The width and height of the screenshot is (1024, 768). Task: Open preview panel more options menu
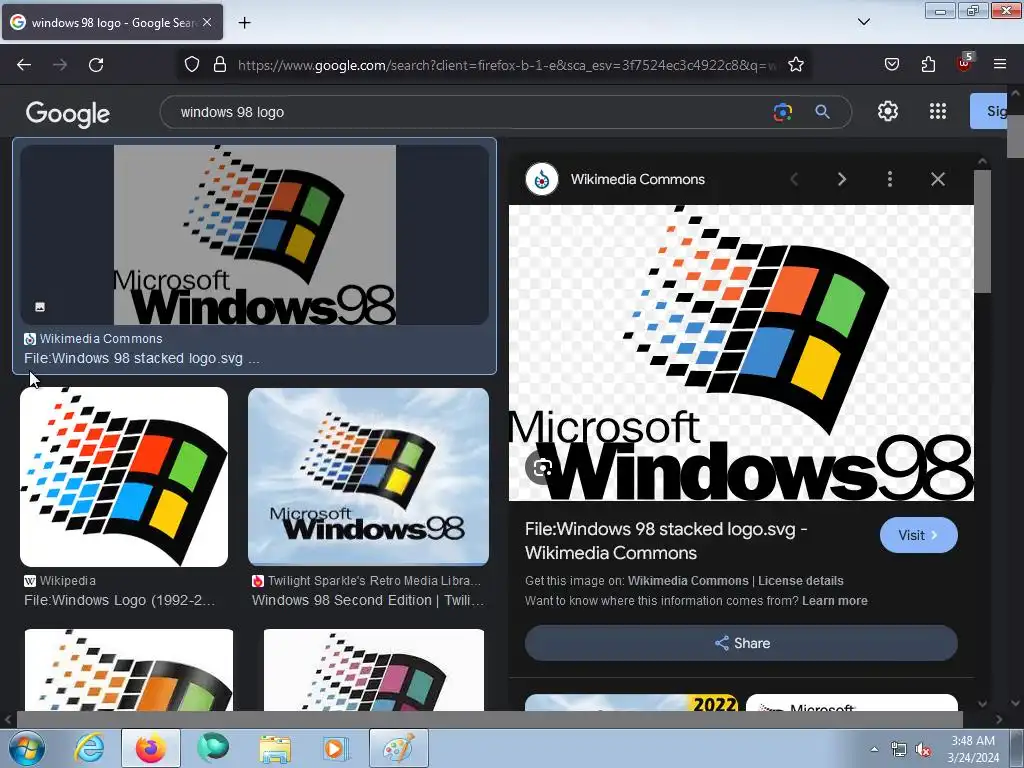pyautogui.click(x=889, y=179)
